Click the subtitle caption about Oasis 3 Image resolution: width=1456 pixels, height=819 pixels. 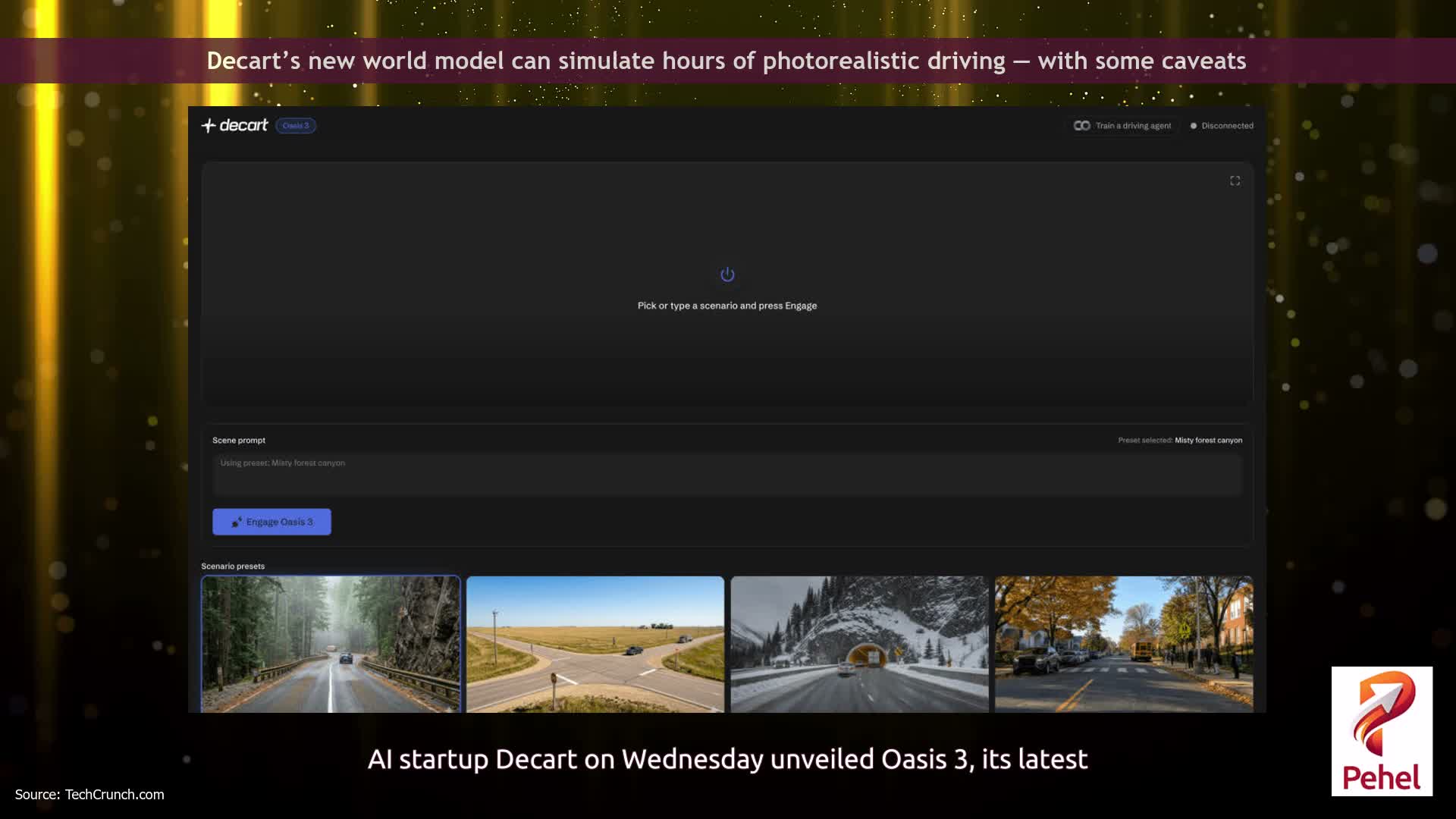click(x=728, y=759)
